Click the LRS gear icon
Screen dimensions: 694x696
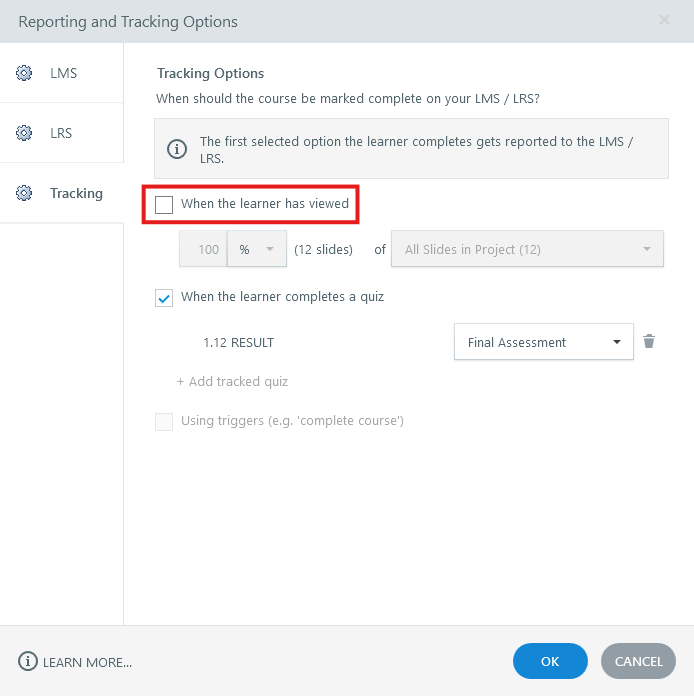(24, 133)
